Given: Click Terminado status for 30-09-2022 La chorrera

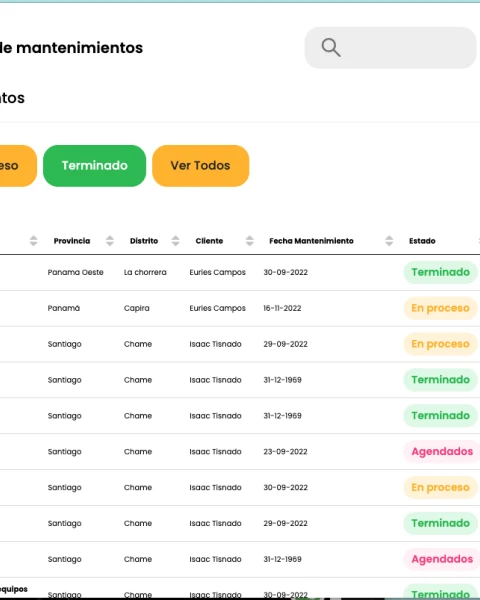Looking at the screenshot, I should 440,272.
